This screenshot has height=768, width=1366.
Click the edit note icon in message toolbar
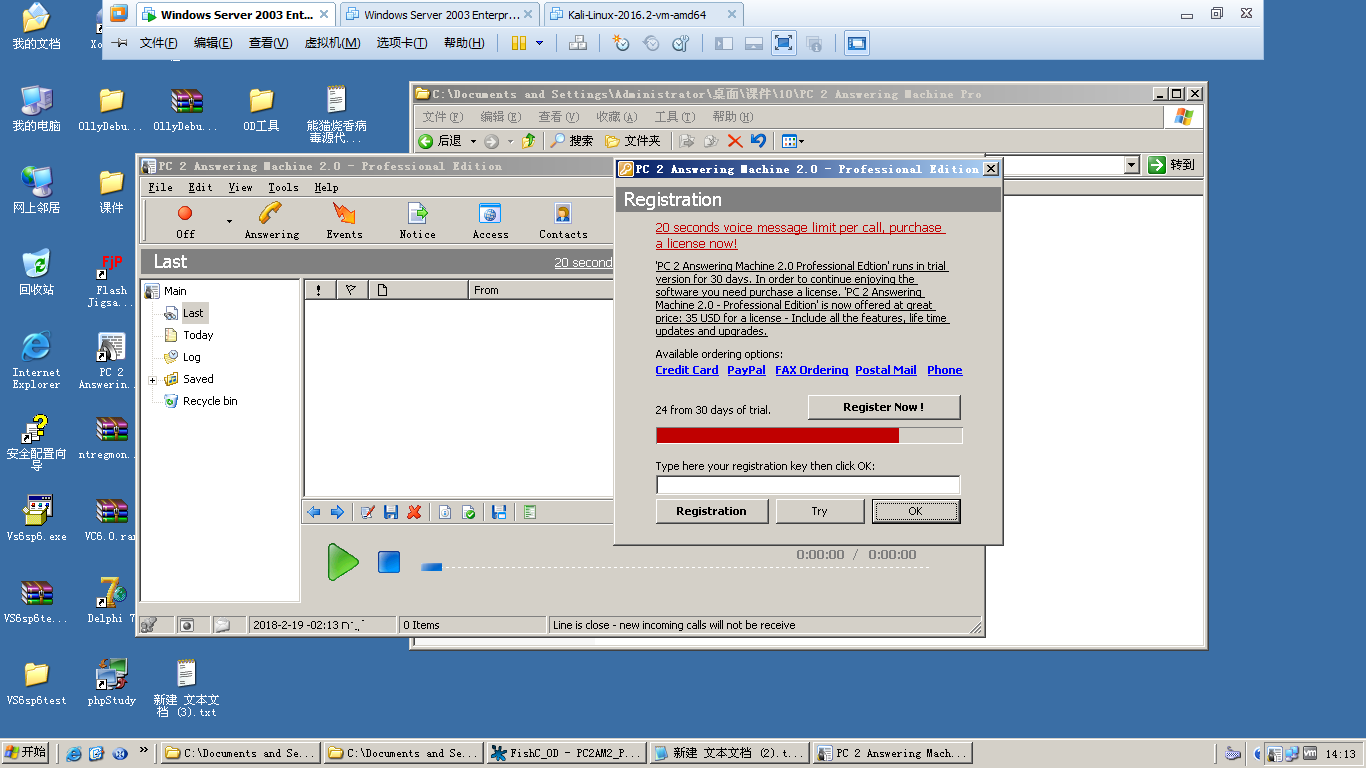[x=367, y=512]
